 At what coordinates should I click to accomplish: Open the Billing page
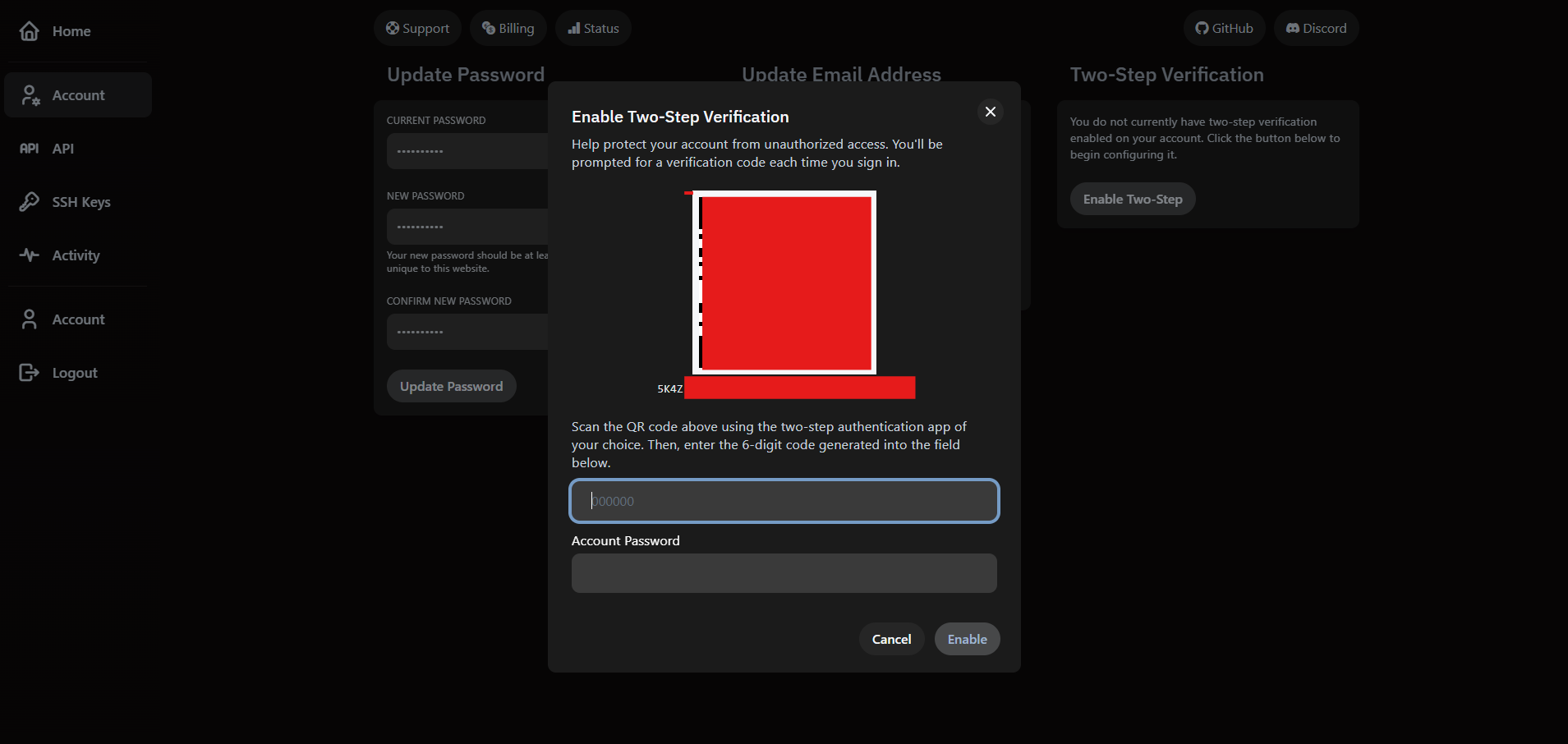[x=508, y=27]
